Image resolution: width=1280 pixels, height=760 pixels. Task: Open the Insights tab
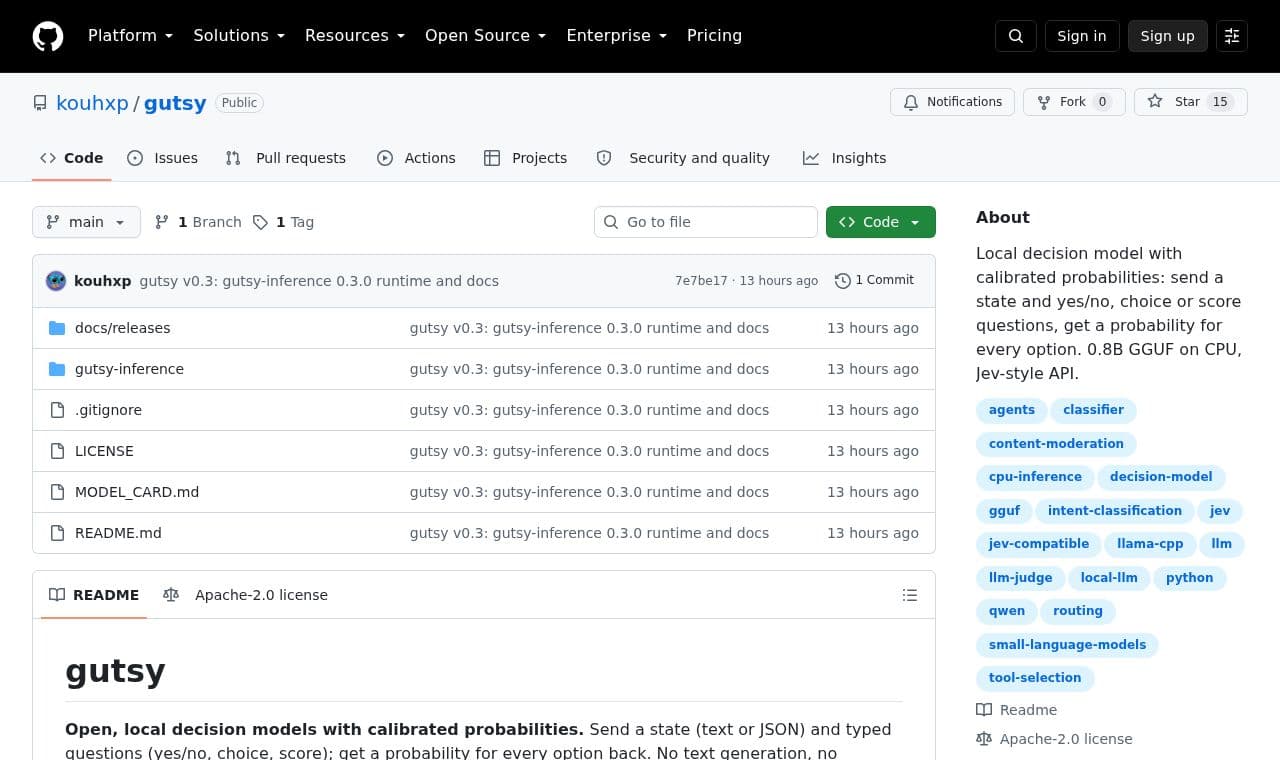click(x=844, y=158)
